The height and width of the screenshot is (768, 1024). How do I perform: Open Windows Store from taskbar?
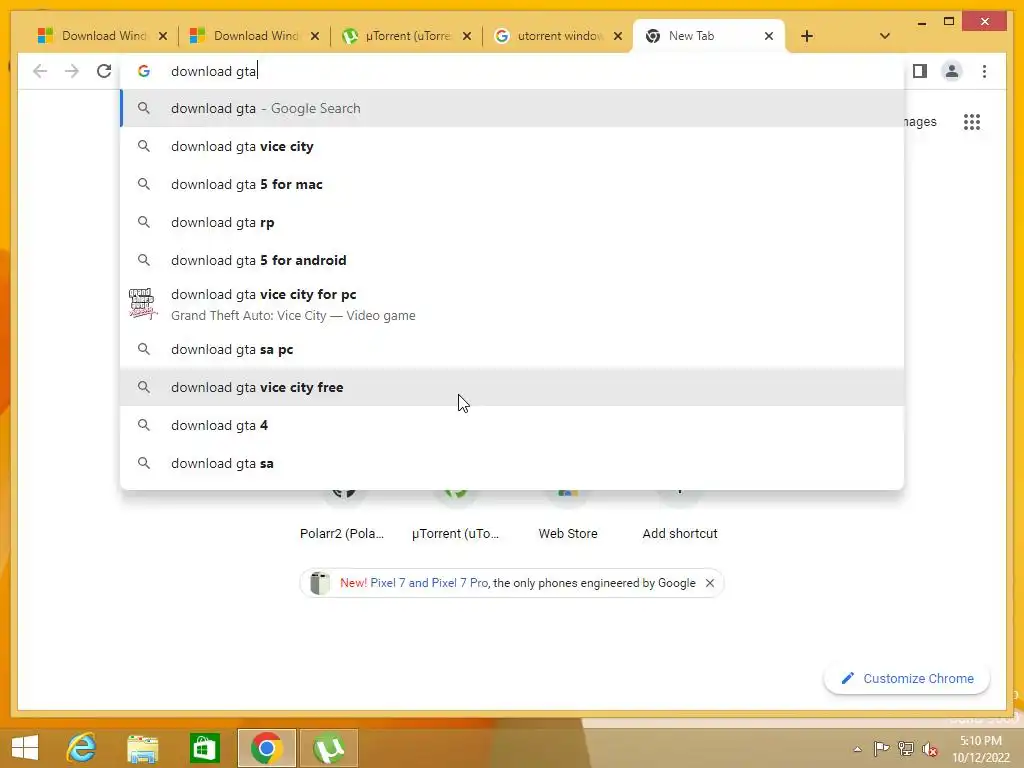tap(204, 747)
